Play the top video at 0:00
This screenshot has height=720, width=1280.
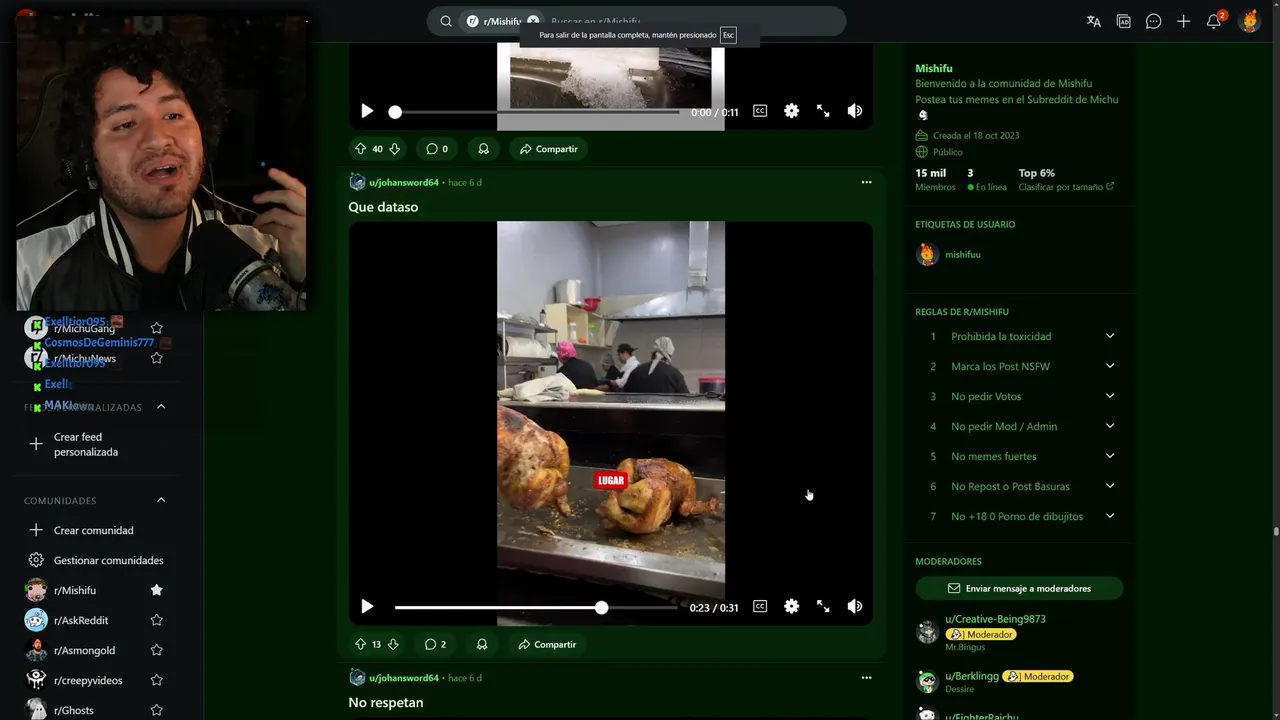(367, 111)
